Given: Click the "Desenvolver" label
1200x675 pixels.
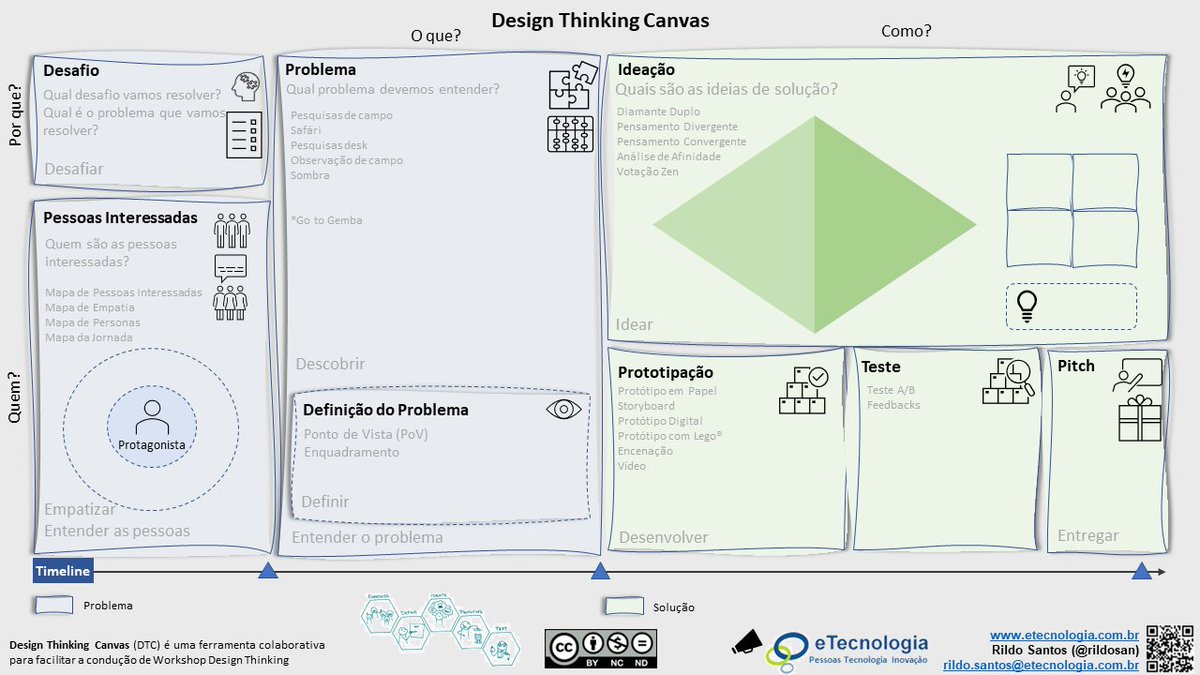Looking at the screenshot, I should 663,537.
